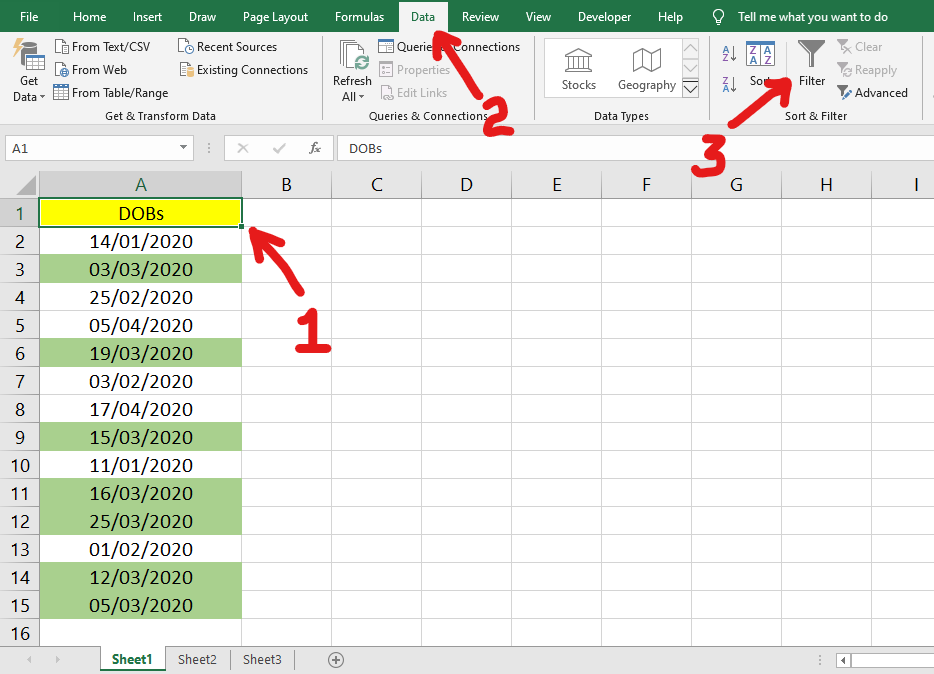Choose the Geography data type
Viewport: 934px width, 674px height.
tap(647, 69)
